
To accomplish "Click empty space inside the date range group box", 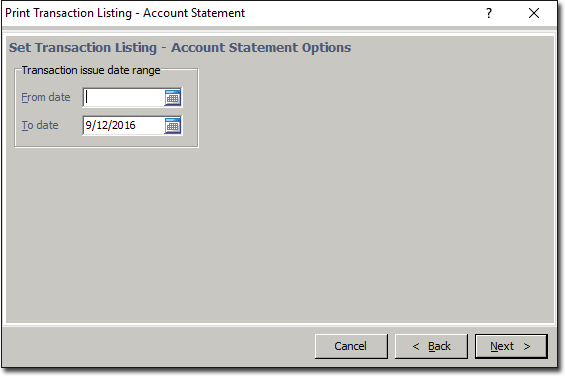I will tap(108, 140).
